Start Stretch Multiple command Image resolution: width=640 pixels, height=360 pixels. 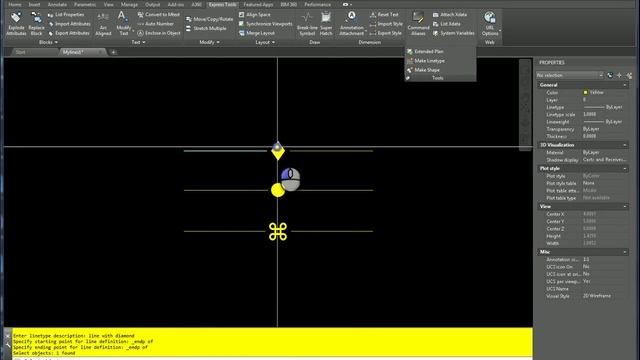206,29
